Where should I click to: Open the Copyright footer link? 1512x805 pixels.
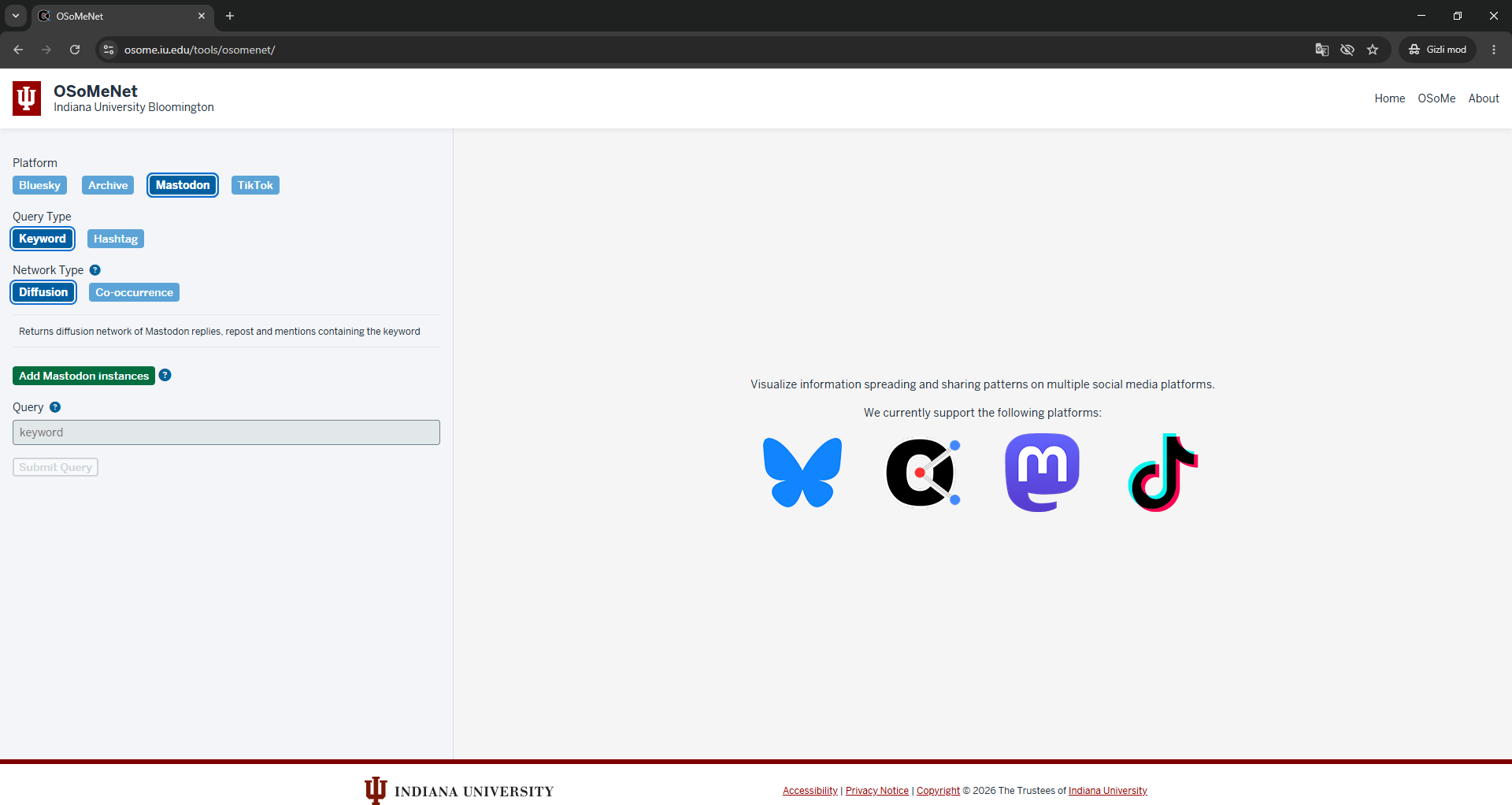[938, 791]
